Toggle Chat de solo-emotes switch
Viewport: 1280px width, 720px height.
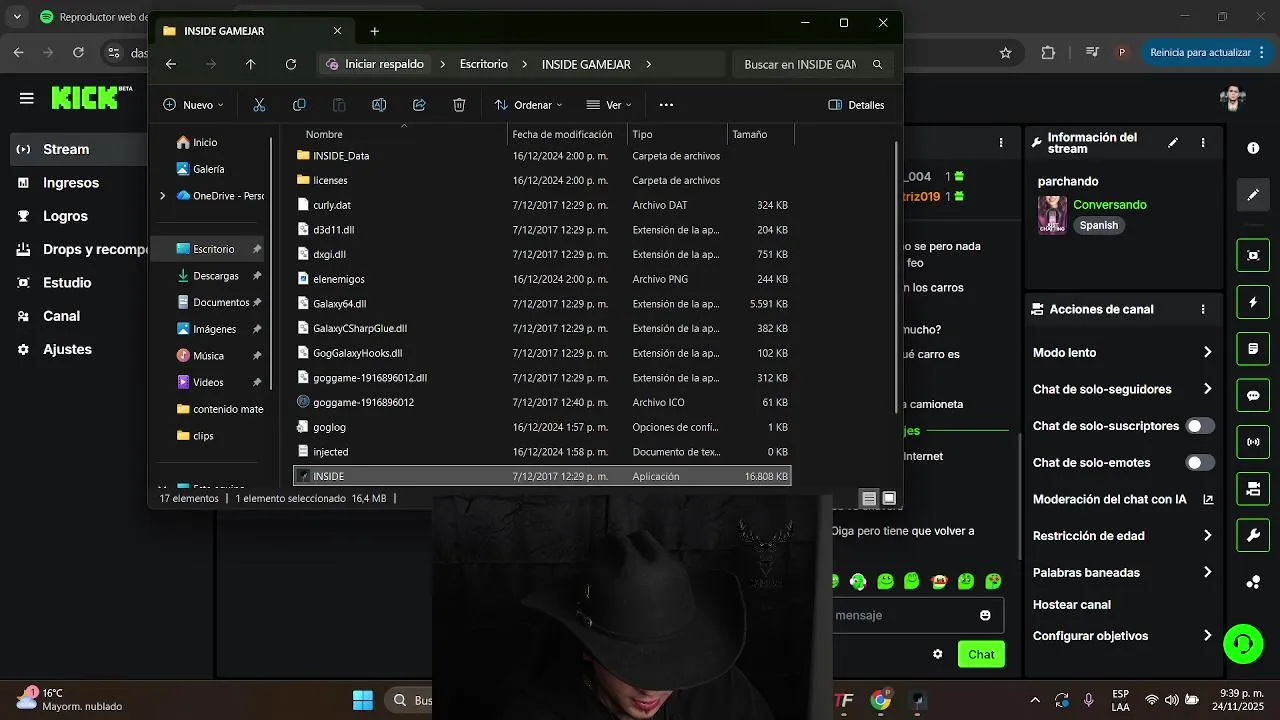point(1200,463)
